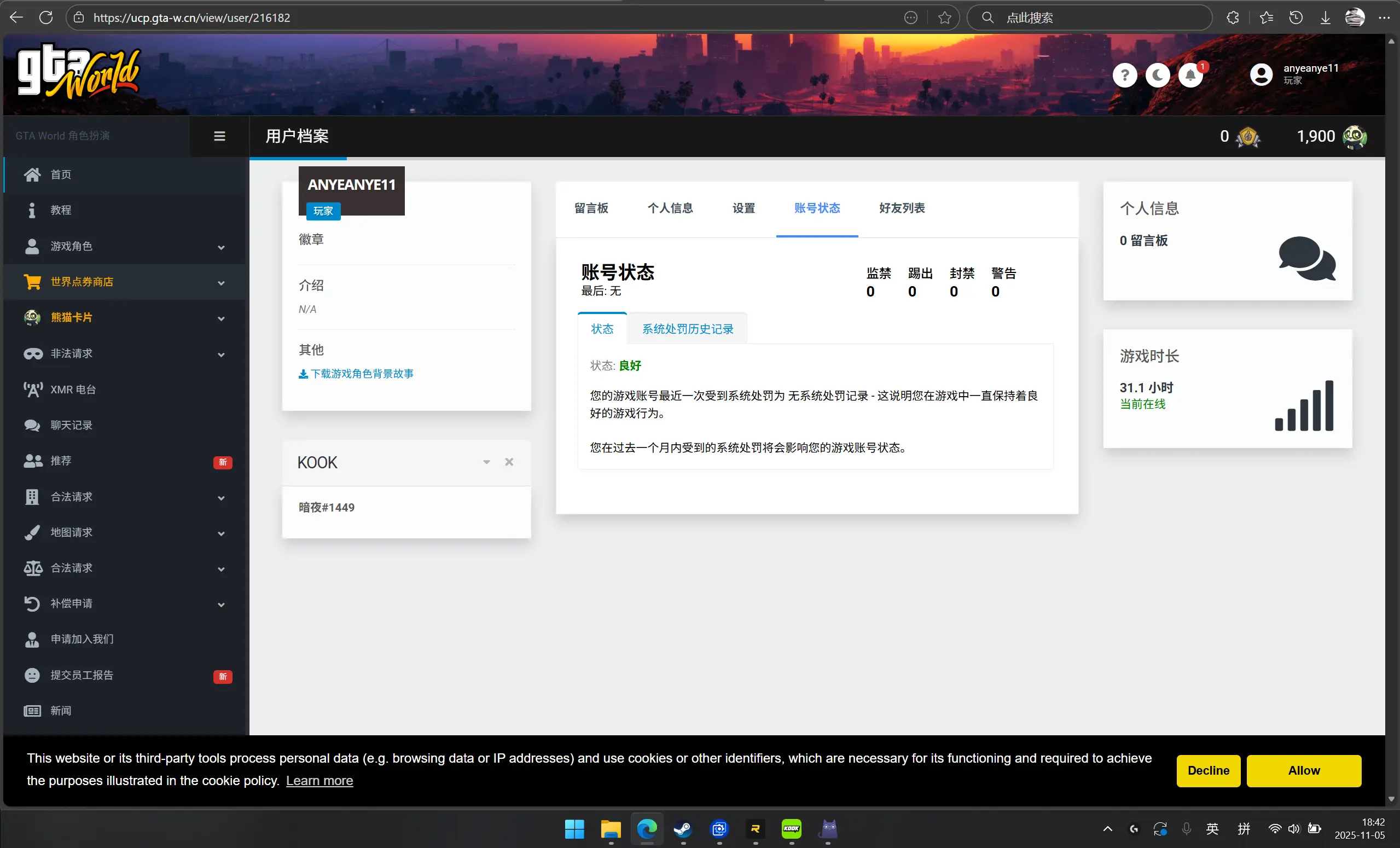Switch to the 好友列表 tab

pyautogui.click(x=901, y=208)
